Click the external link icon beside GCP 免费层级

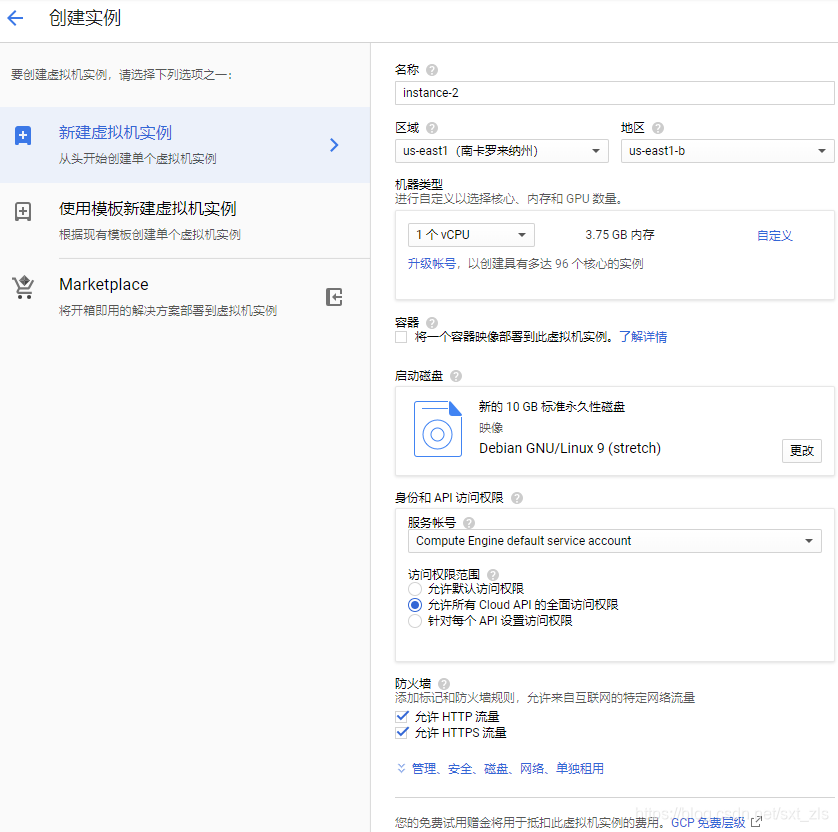756,822
